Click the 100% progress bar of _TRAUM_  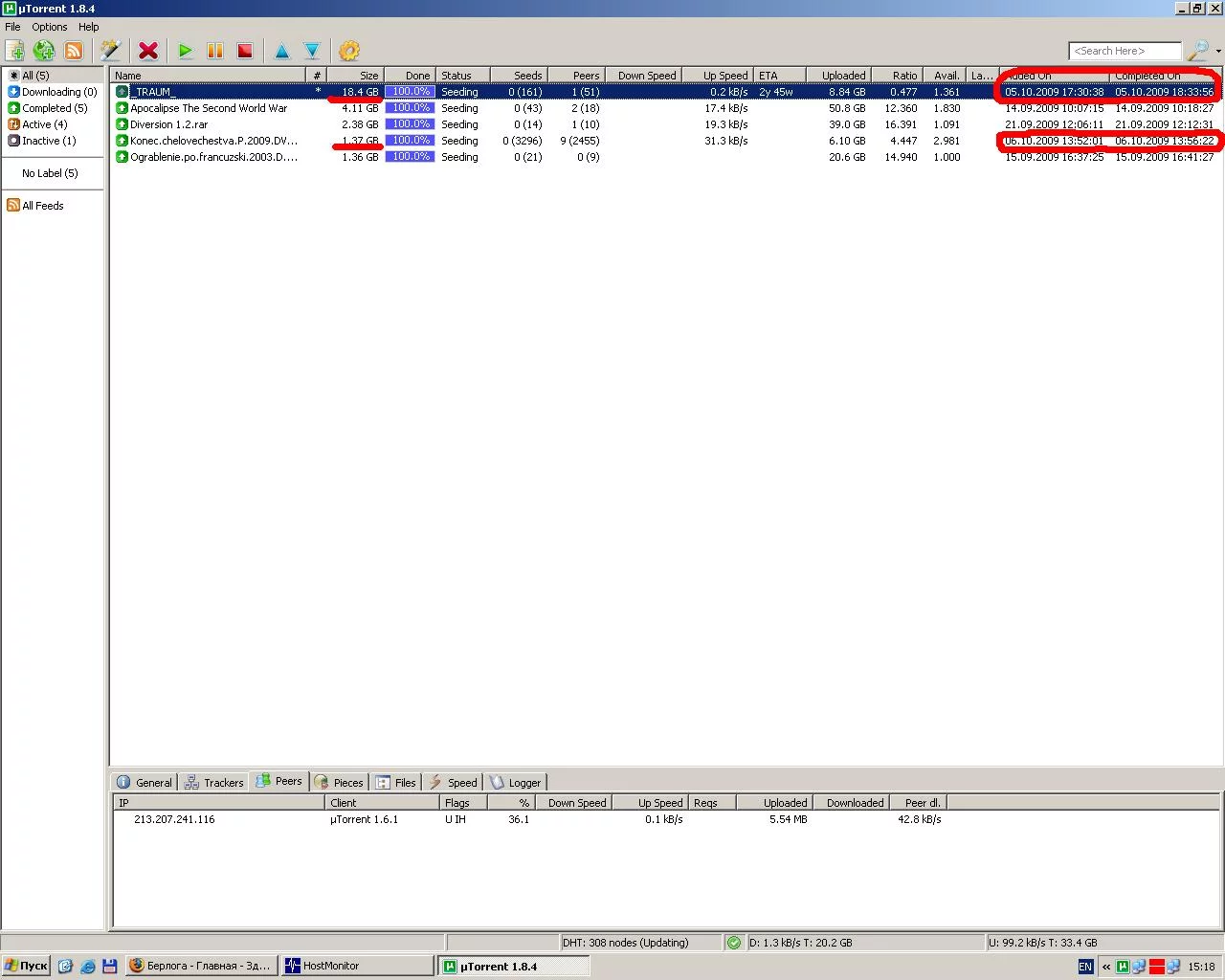(x=410, y=92)
